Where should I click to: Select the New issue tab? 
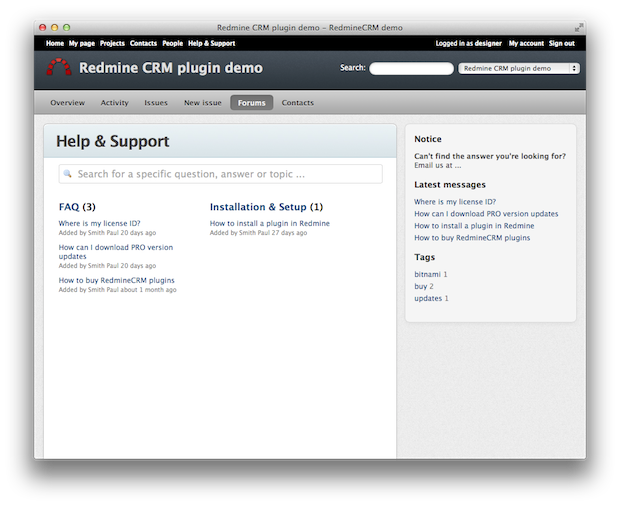point(203,103)
